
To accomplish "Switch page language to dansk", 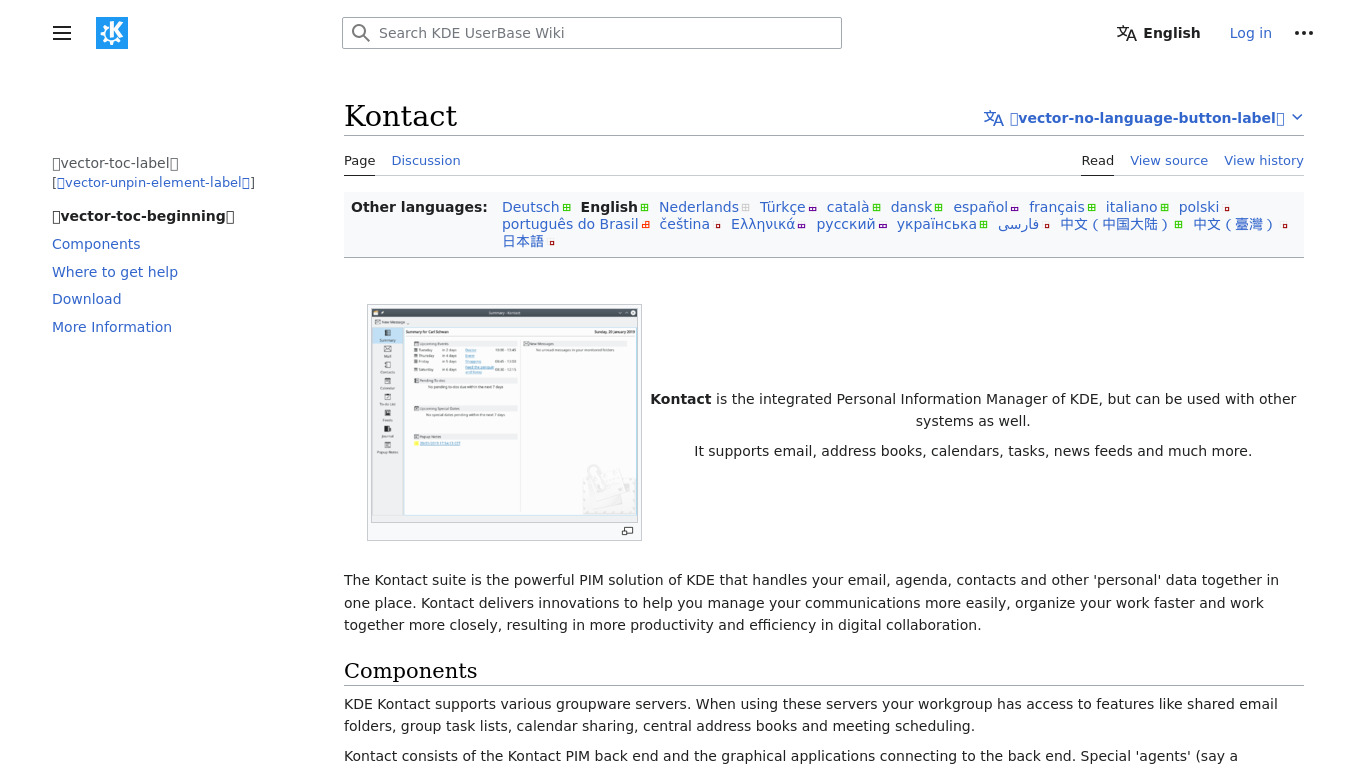I will pos(911,207).
